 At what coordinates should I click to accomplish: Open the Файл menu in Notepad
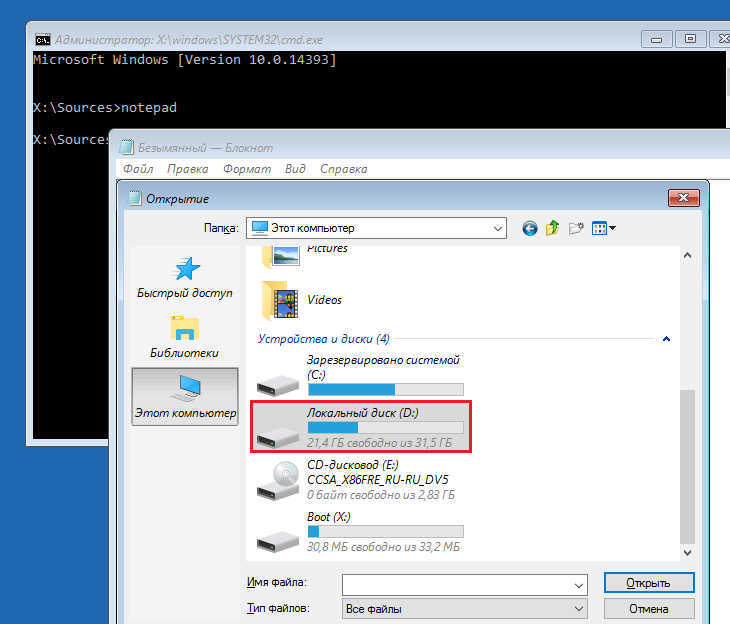click(x=138, y=169)
